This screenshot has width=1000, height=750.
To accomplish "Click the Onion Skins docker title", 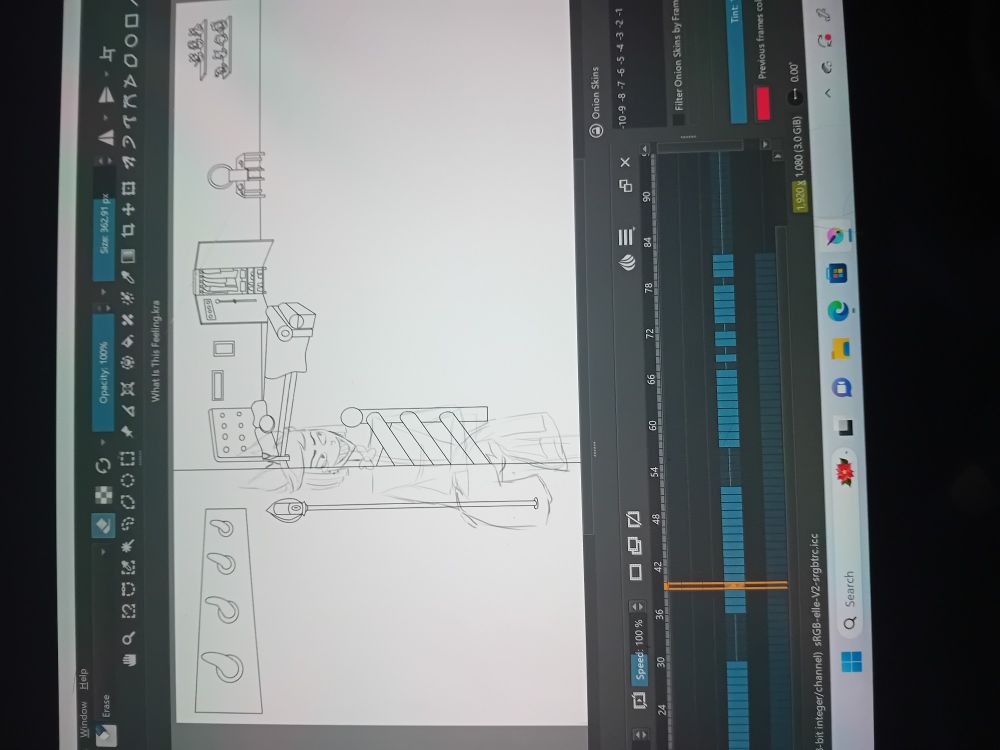I will [596, 92].
